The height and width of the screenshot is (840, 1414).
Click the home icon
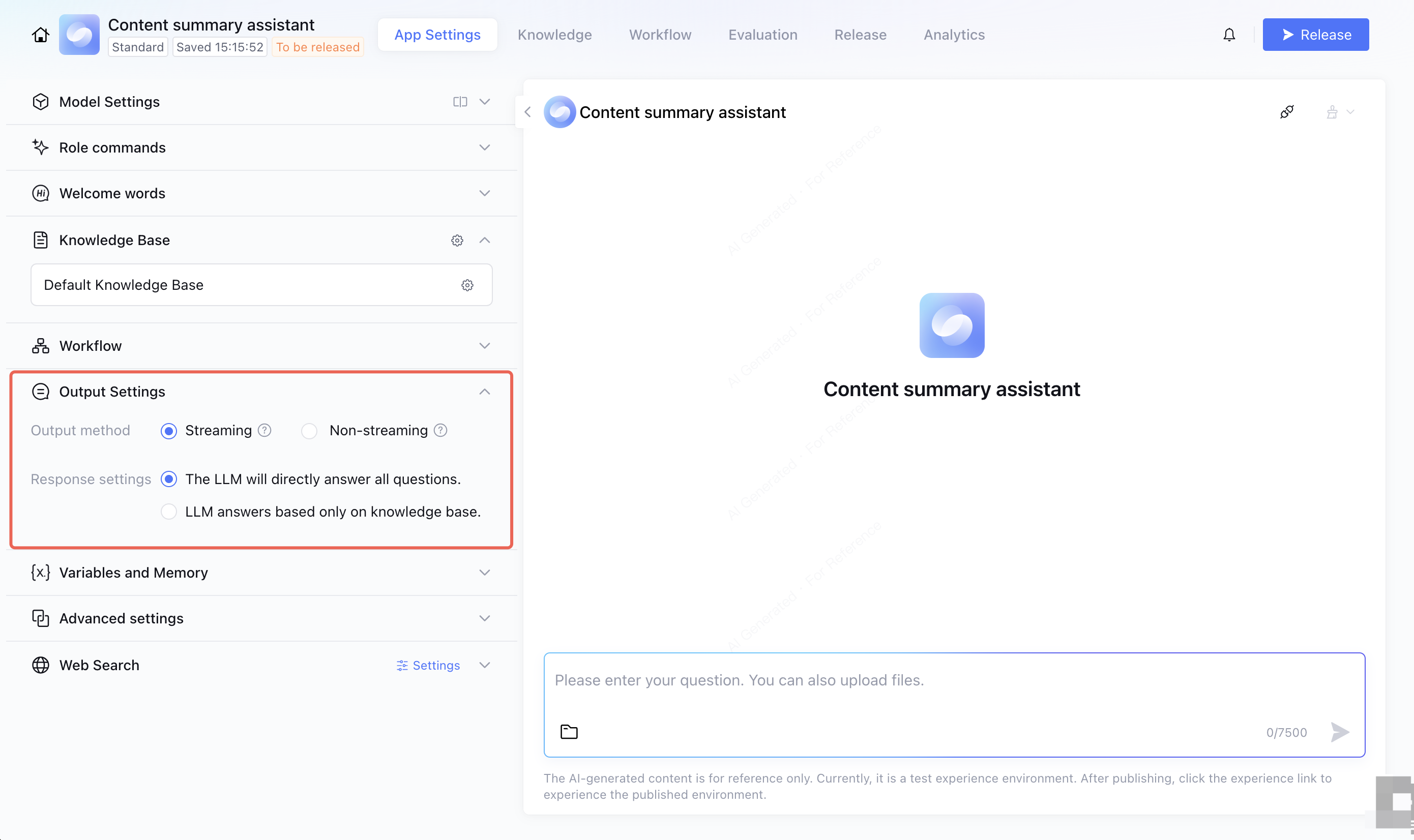pos(40,35)
